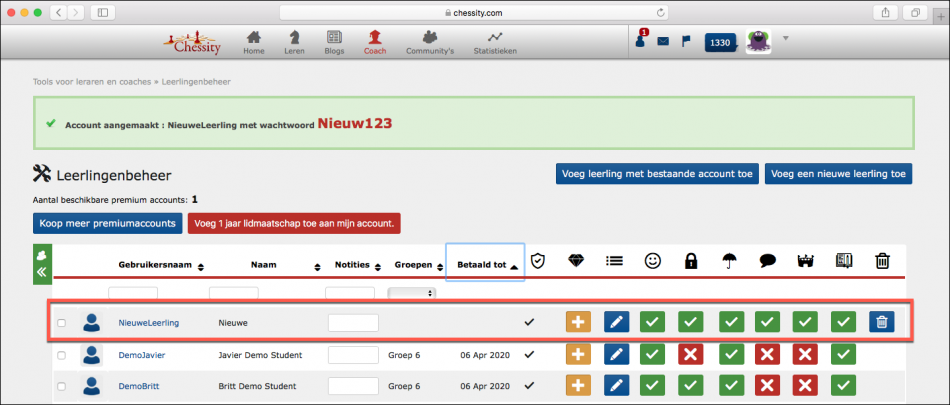The width and height of the screenshot is (950, 405).
Task: Reload the page in Safari address bar
Action: 660,12
